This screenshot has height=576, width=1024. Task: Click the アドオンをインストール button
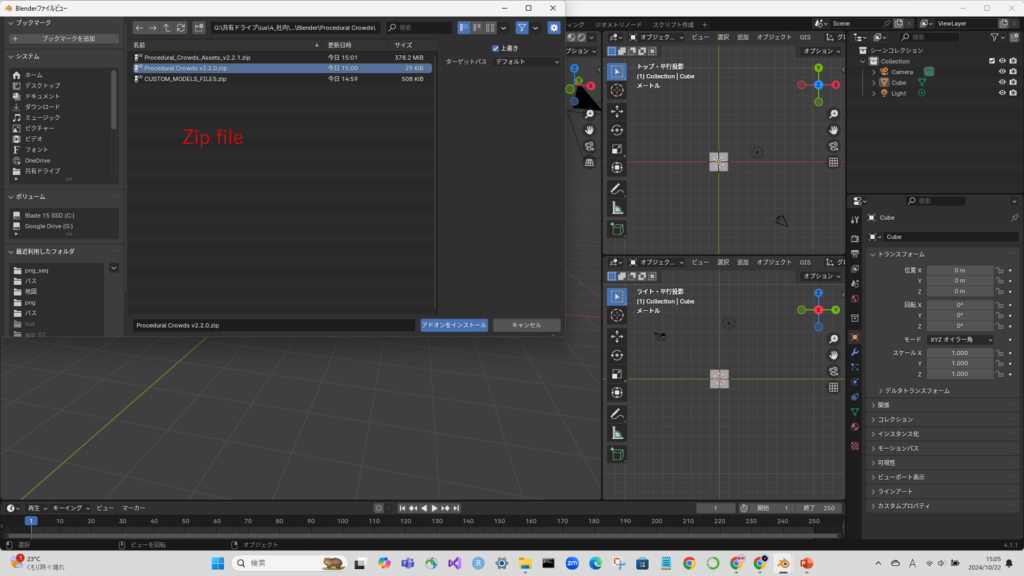[454, 325]
